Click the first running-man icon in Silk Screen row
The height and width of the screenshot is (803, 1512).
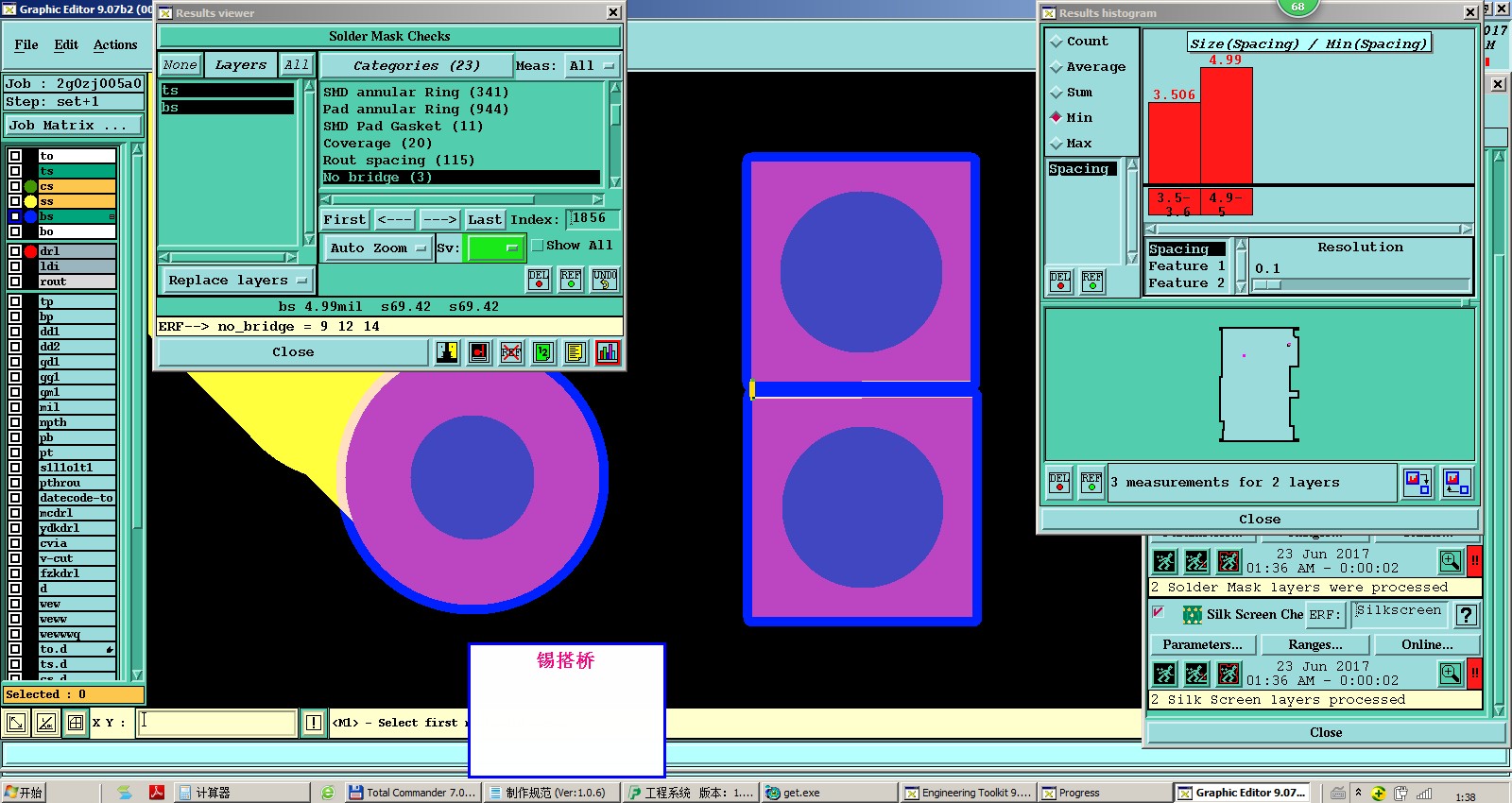[1165, 674]
